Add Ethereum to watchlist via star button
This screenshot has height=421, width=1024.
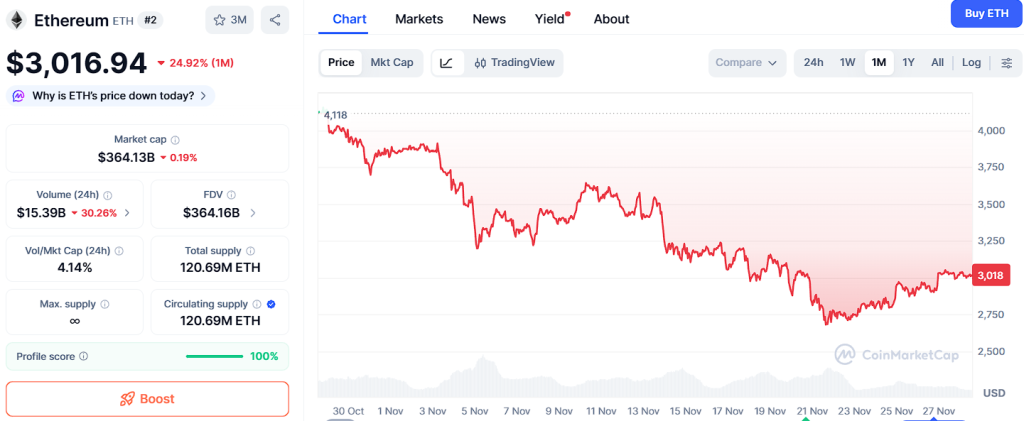230,19
